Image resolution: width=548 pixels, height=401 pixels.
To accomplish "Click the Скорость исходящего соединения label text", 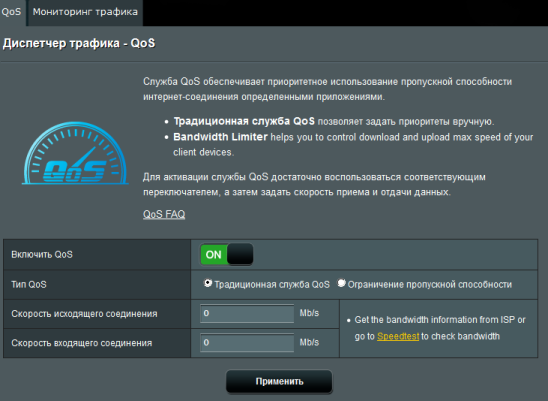I will (x=84, y=314).
